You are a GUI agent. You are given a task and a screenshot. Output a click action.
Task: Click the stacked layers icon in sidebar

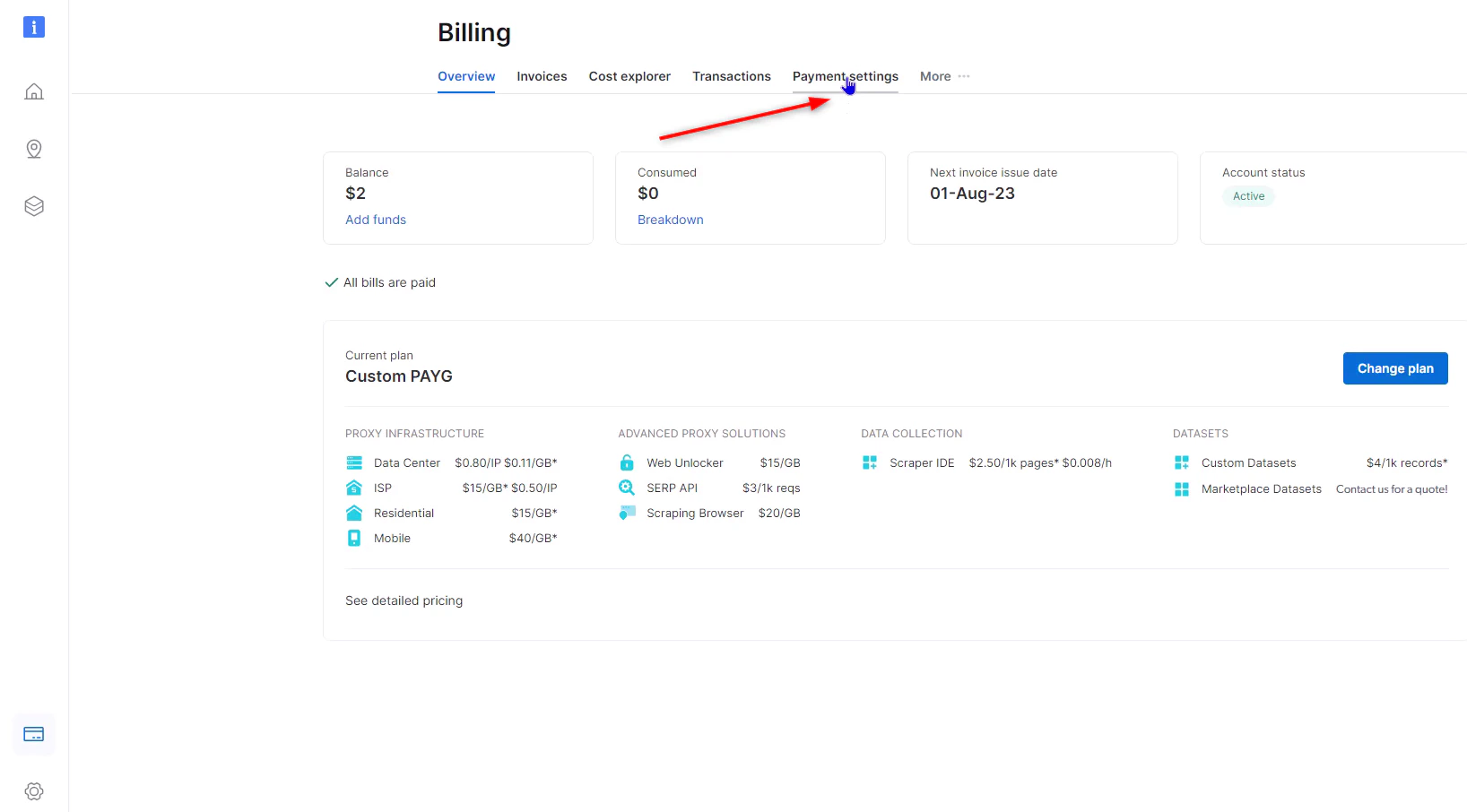click(33, 205)
